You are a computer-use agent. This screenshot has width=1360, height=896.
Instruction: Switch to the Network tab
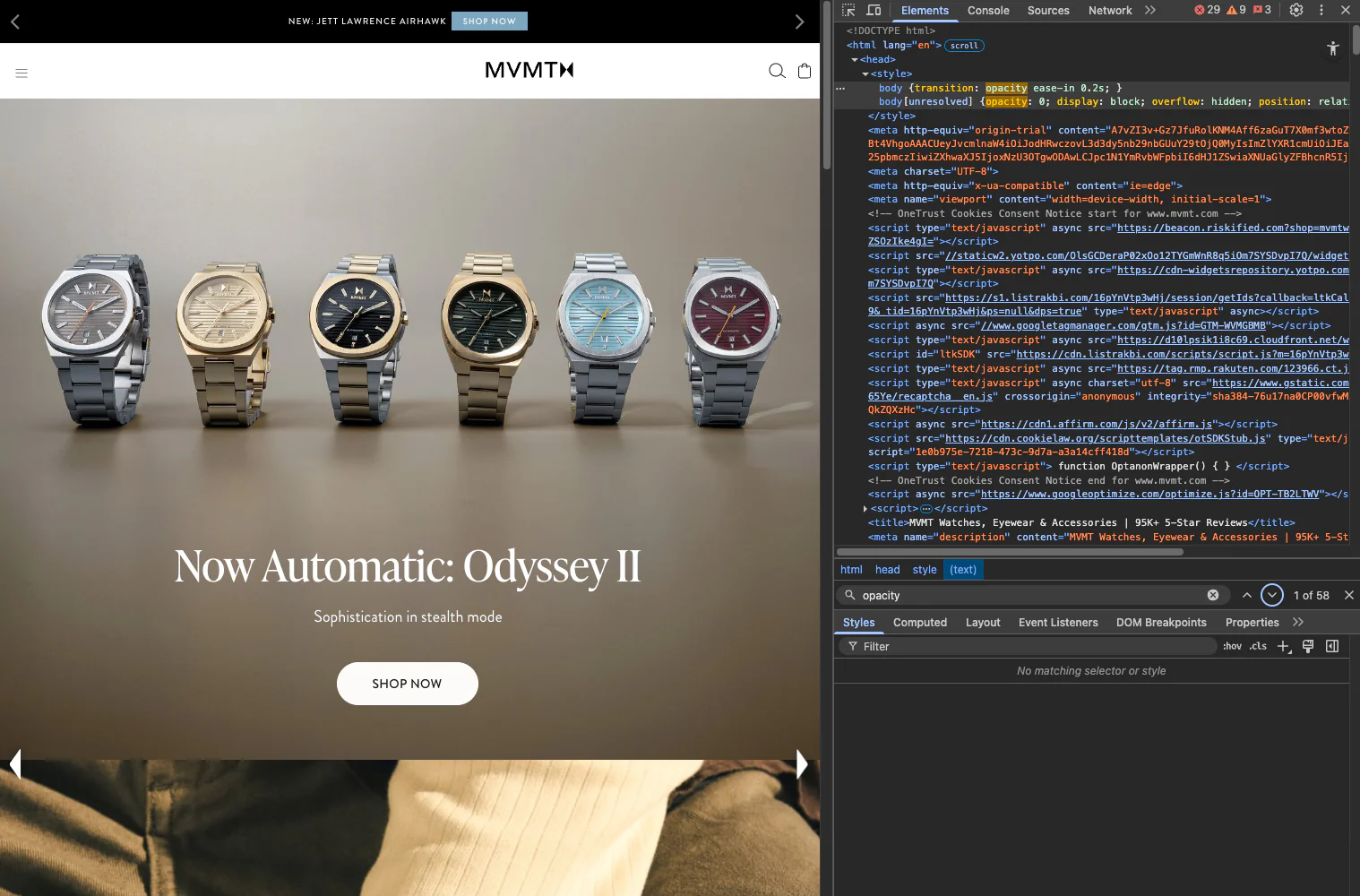pyautogui.click(x=1110, y=10)
